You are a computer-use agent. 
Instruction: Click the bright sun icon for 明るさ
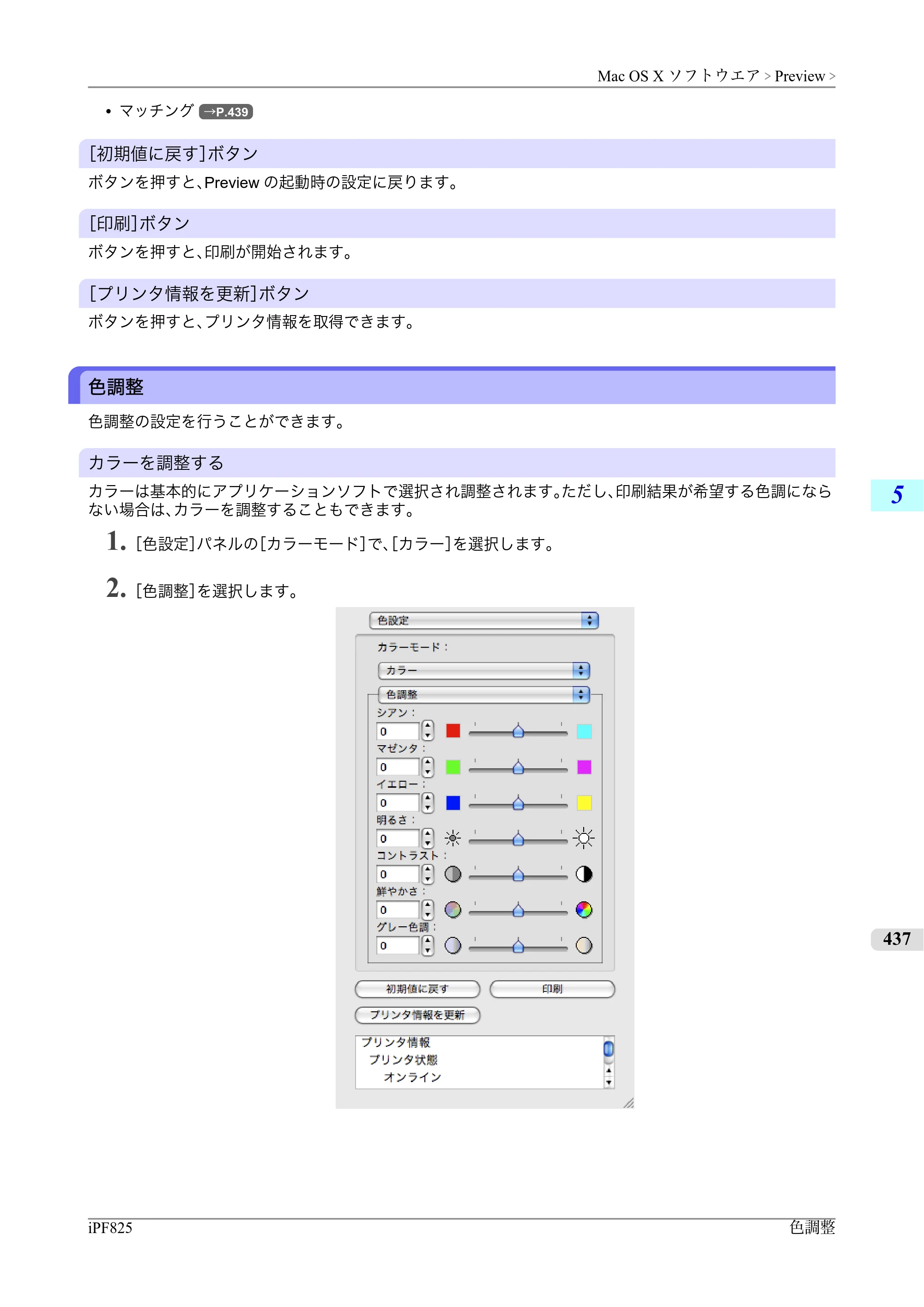click(584, 838)
